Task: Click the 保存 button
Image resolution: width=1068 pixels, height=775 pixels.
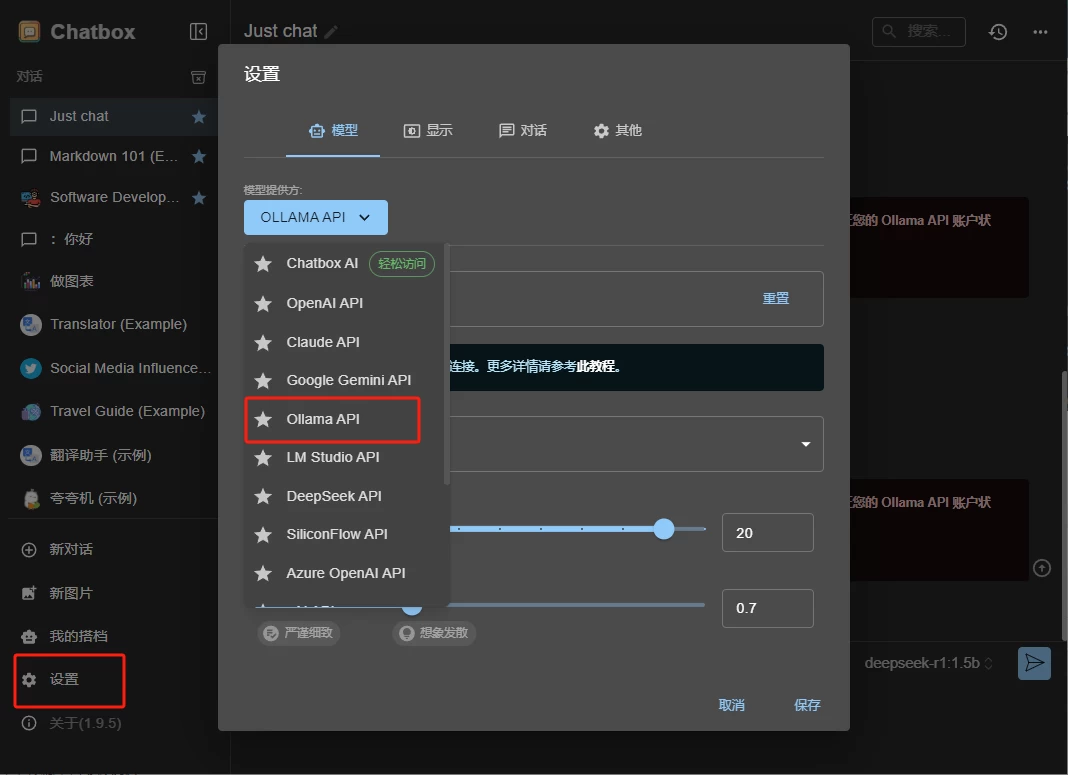Action: [x=807, y=705]
